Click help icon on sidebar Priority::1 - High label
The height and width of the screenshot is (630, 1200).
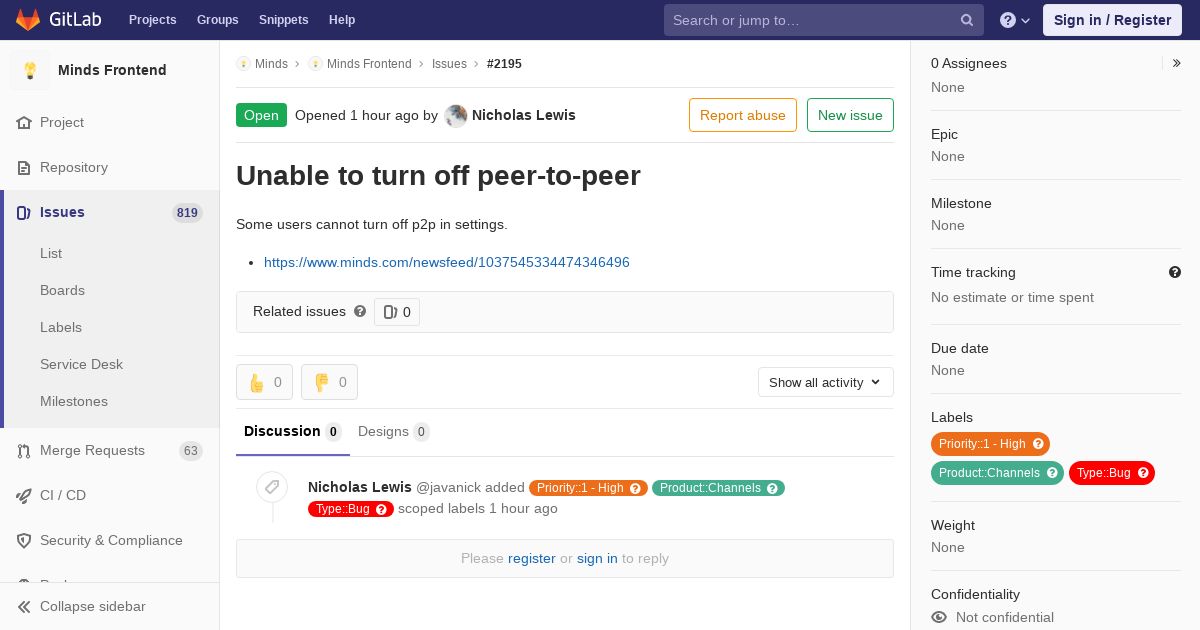(1038, 444)
